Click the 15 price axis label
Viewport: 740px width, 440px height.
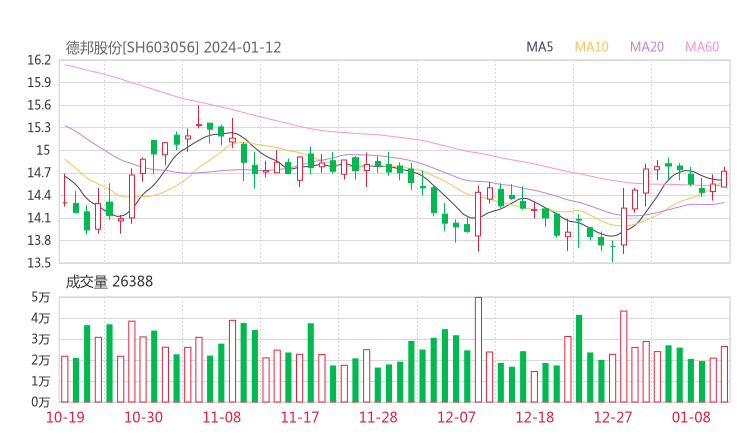coord(43,151)
